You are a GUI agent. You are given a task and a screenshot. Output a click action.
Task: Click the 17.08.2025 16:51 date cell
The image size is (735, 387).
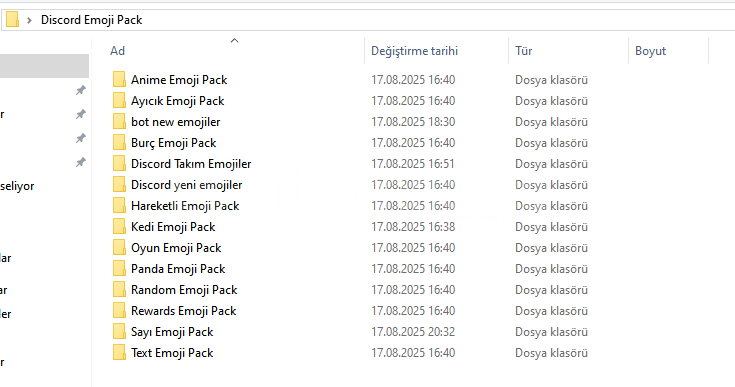[413, 164]
